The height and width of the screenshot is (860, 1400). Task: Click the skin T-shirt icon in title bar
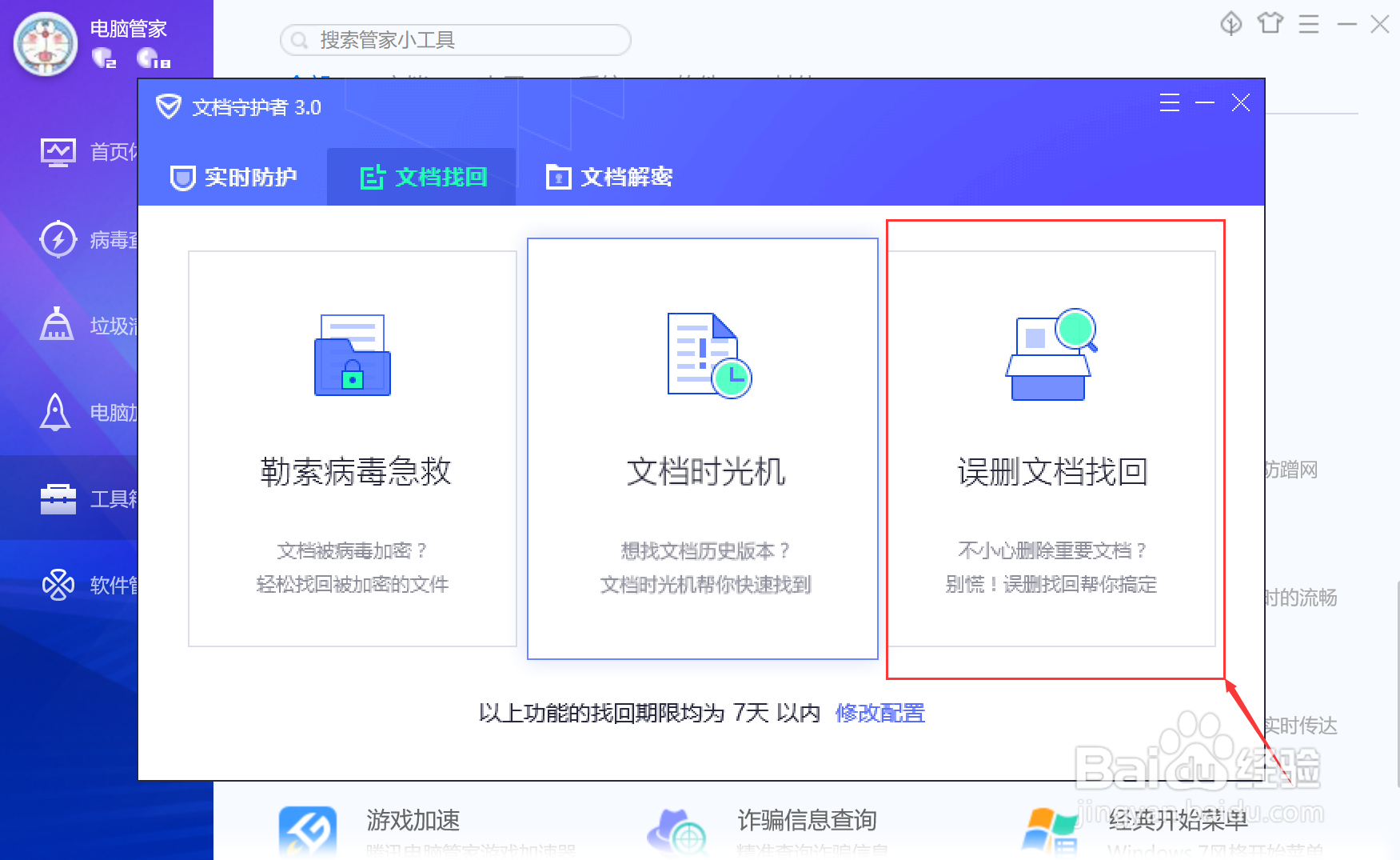[1270, 23]
